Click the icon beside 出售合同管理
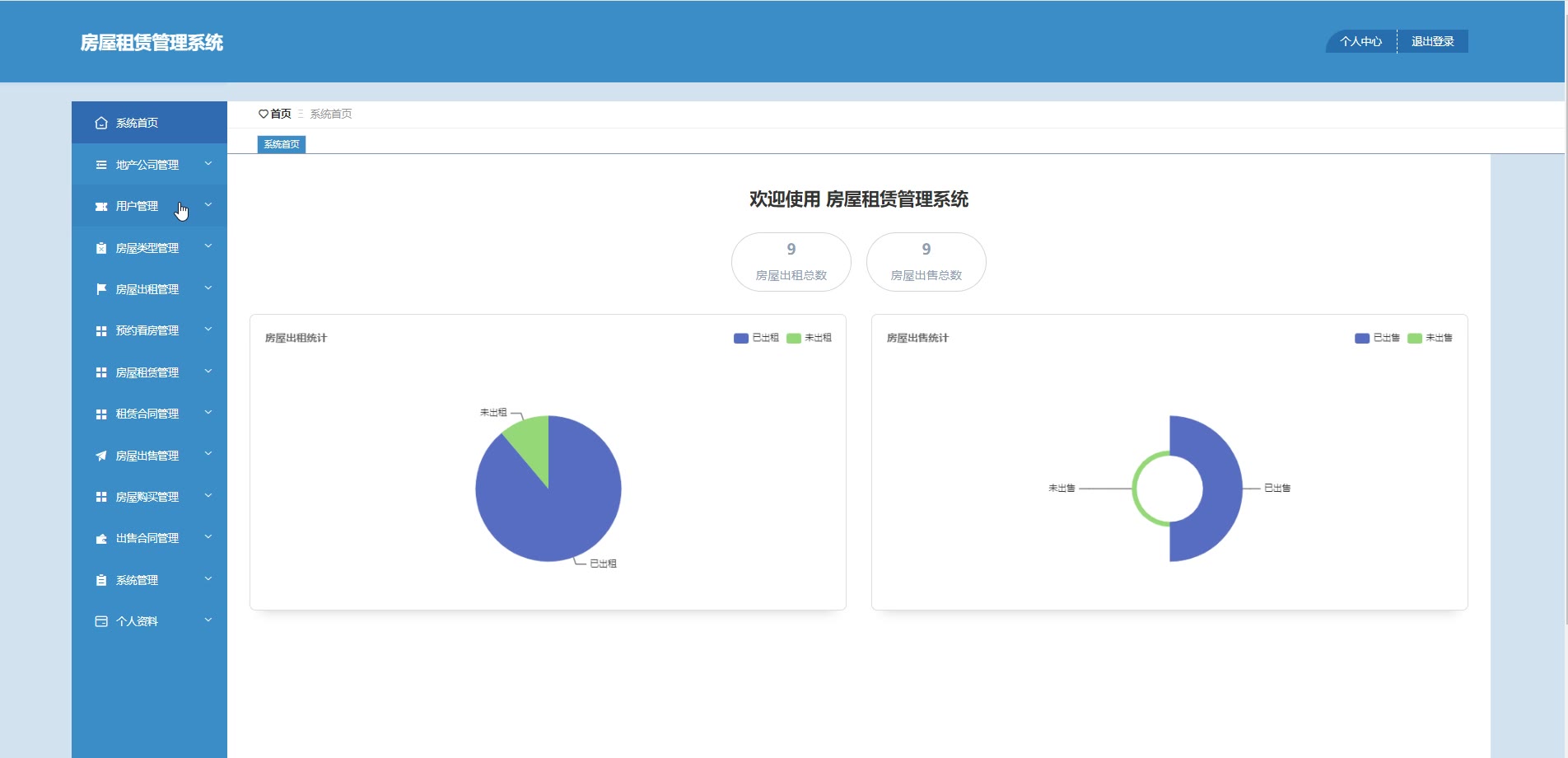The width and height of the screenshot is (1568, 758). pos(101,538)
